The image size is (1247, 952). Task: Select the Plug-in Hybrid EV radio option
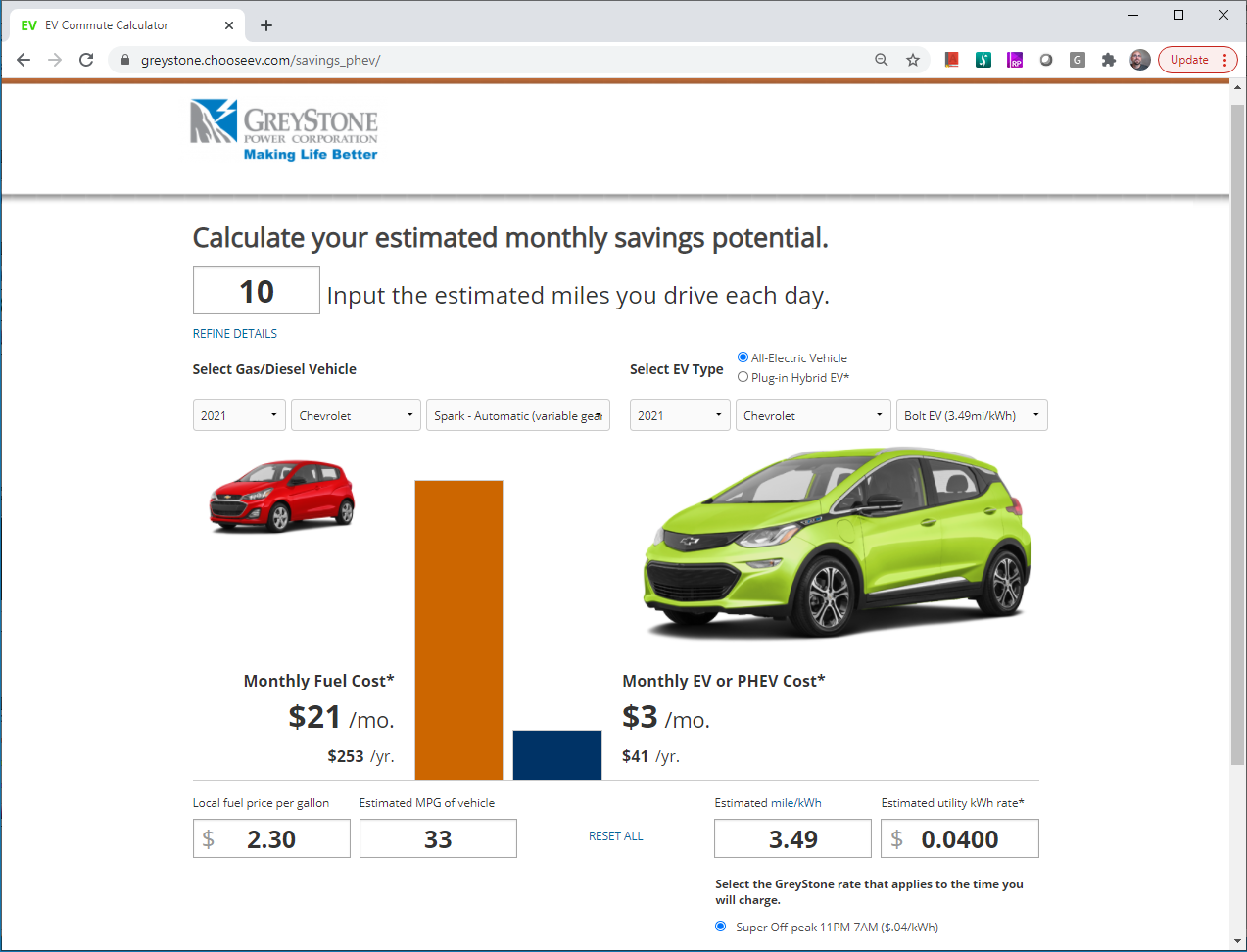[x=743, y=377]
